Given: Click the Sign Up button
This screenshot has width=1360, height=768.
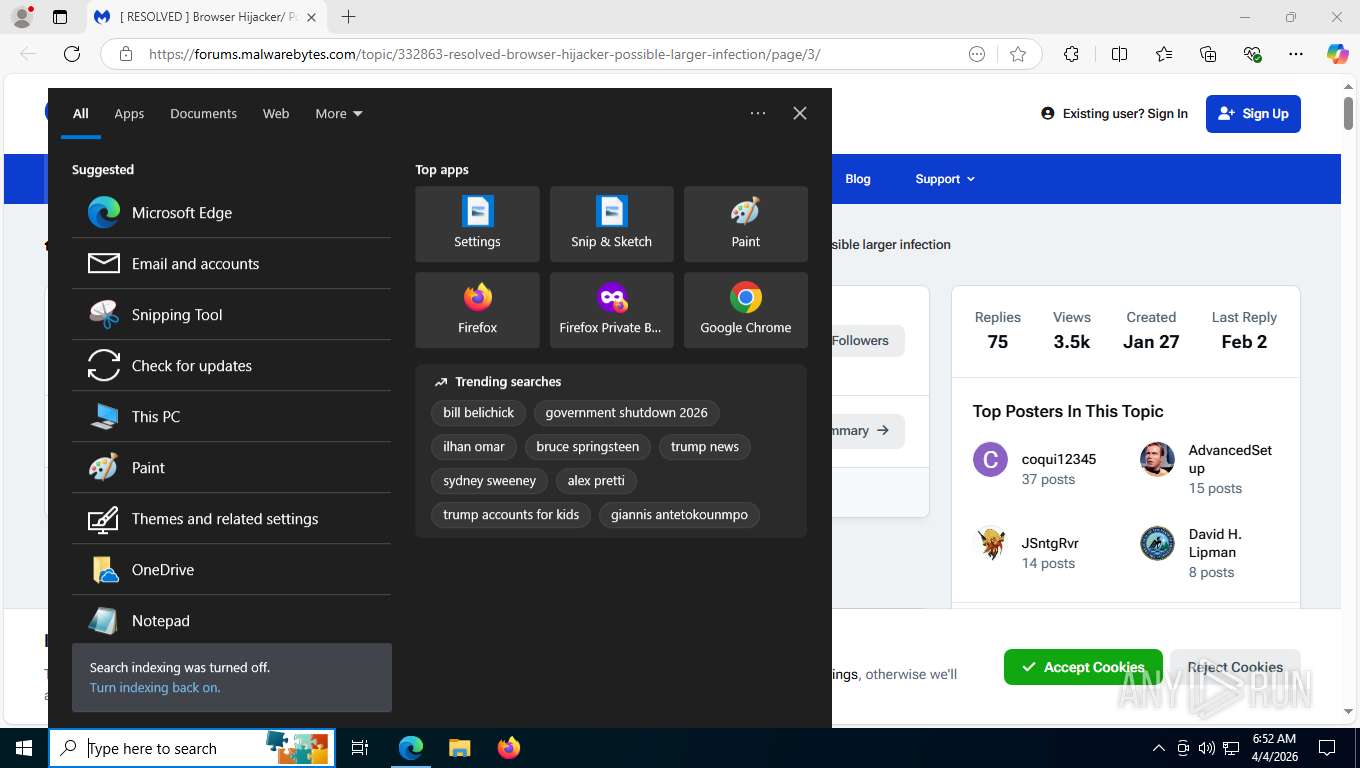Looking at the screenshot, I should click(1253, 114).
